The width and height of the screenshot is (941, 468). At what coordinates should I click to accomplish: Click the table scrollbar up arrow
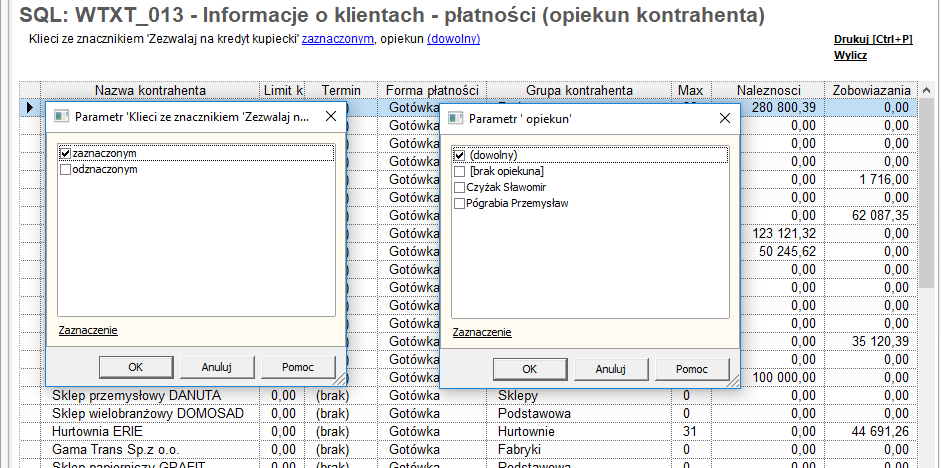926,91
